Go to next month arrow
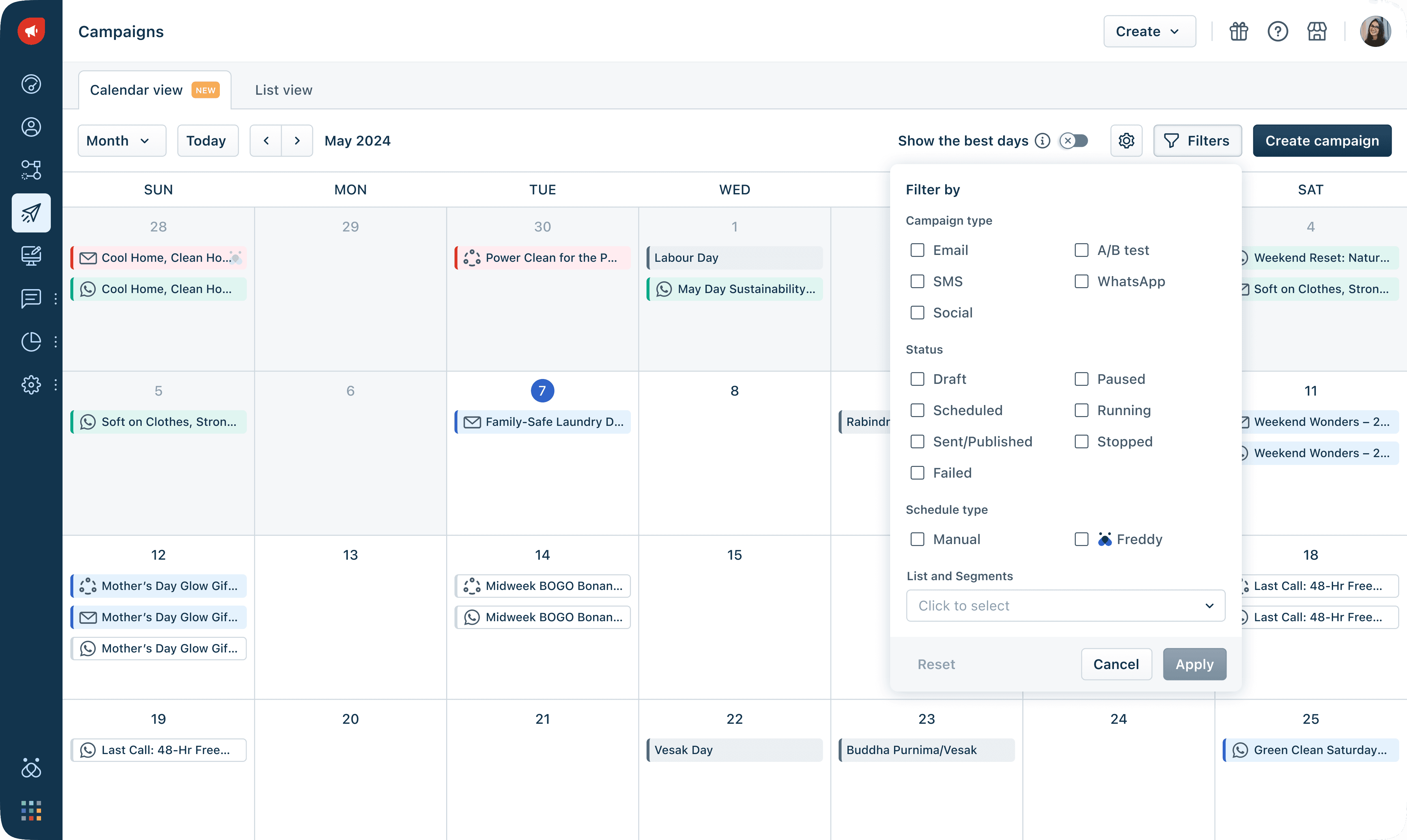Image resolution: width=1407 pixels, height=840 pixels. click(x=297, y=141)
